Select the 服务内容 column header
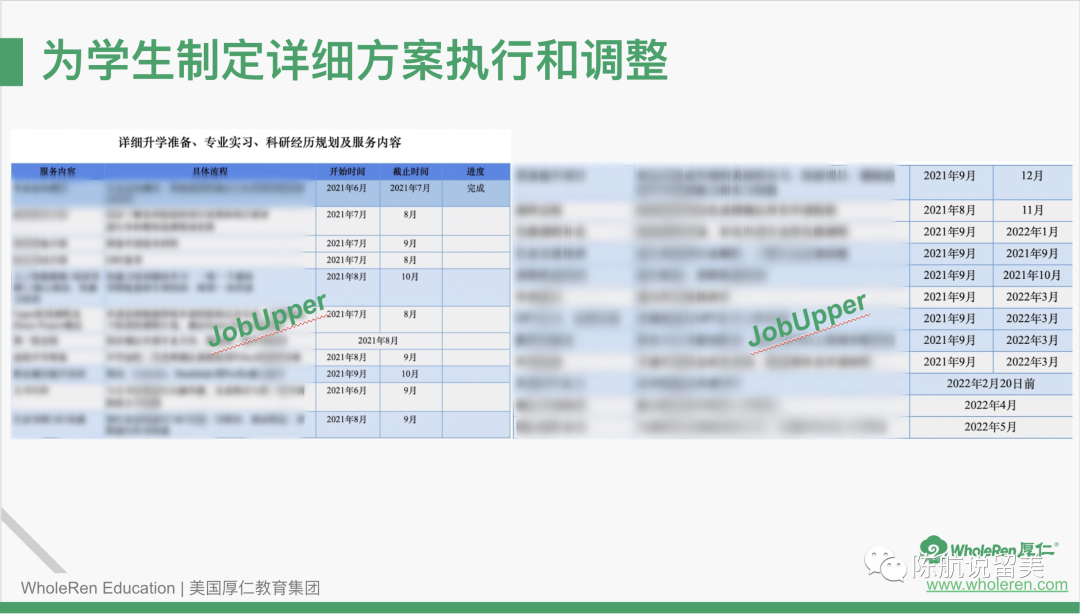Image resolution: width=1080 pixels, height=614 pixels. (57, 171)
